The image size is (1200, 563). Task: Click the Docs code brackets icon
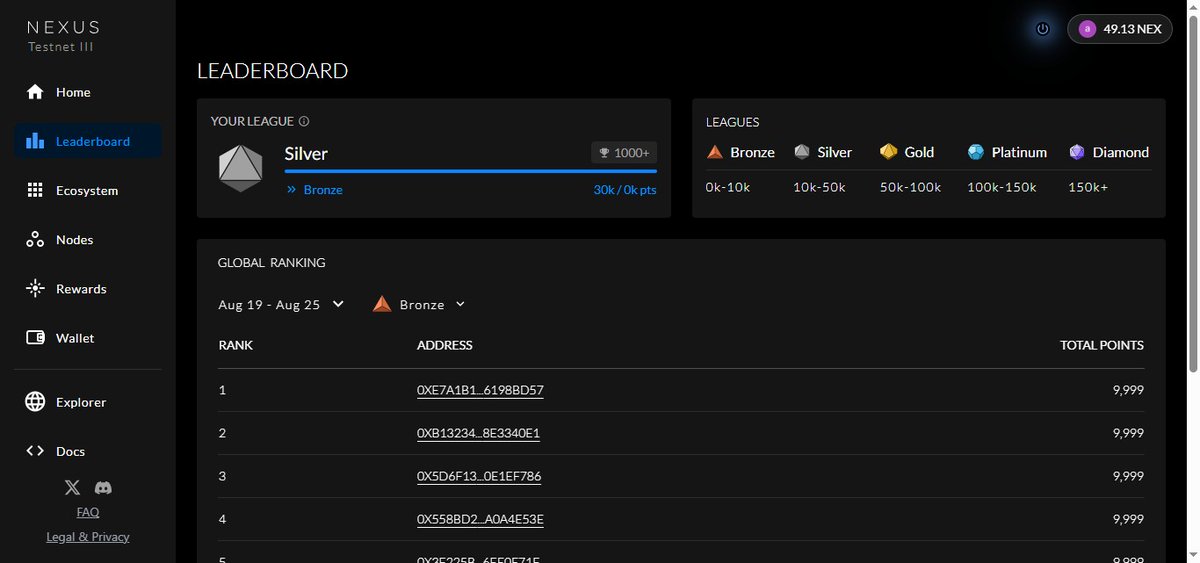point(35,451)
